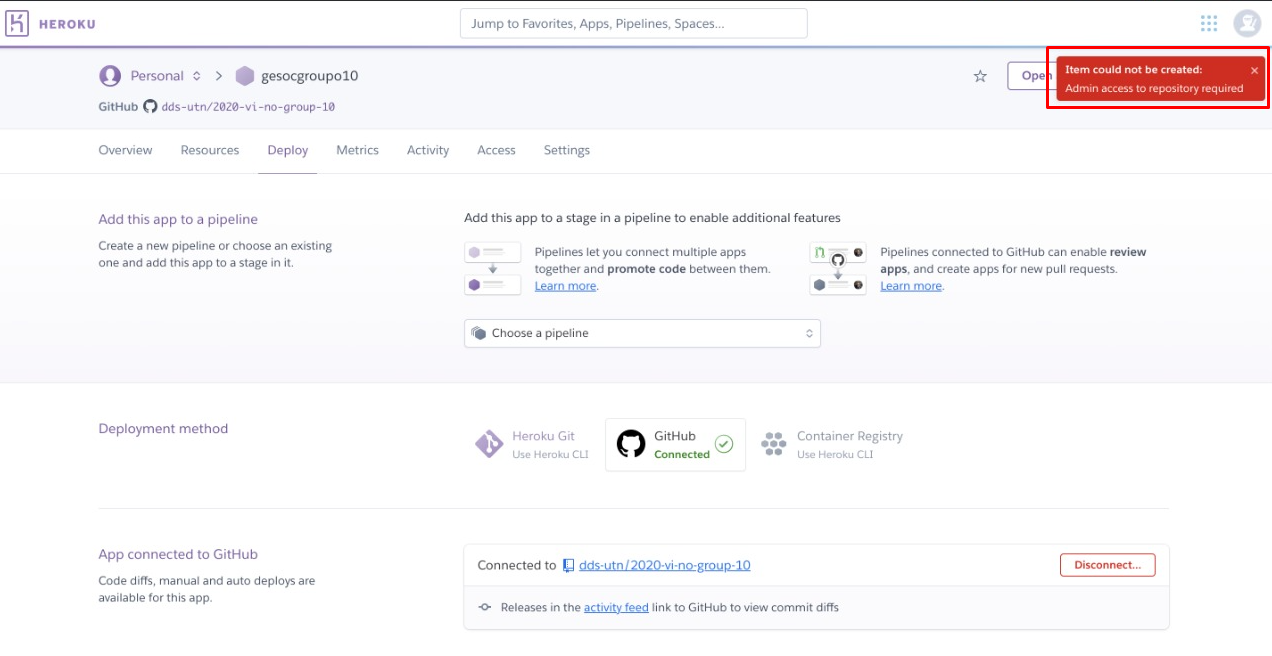Select GitHub Connected deployment method

click(675, 444)
